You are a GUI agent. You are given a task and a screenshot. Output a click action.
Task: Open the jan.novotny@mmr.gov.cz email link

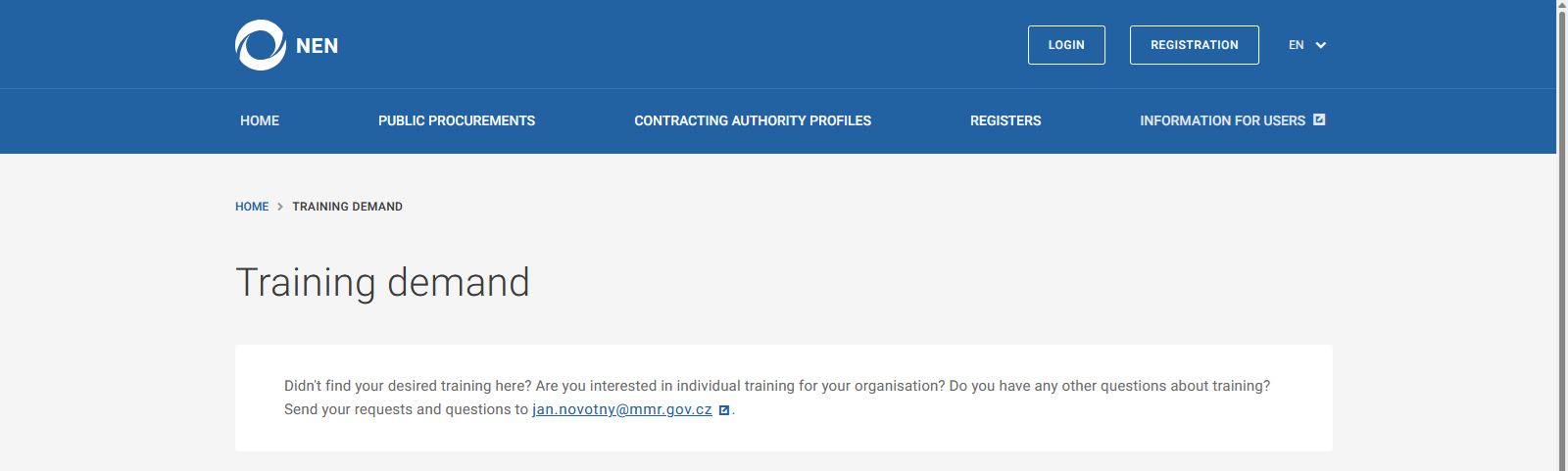pyautogui.click(x=622, y=409)
